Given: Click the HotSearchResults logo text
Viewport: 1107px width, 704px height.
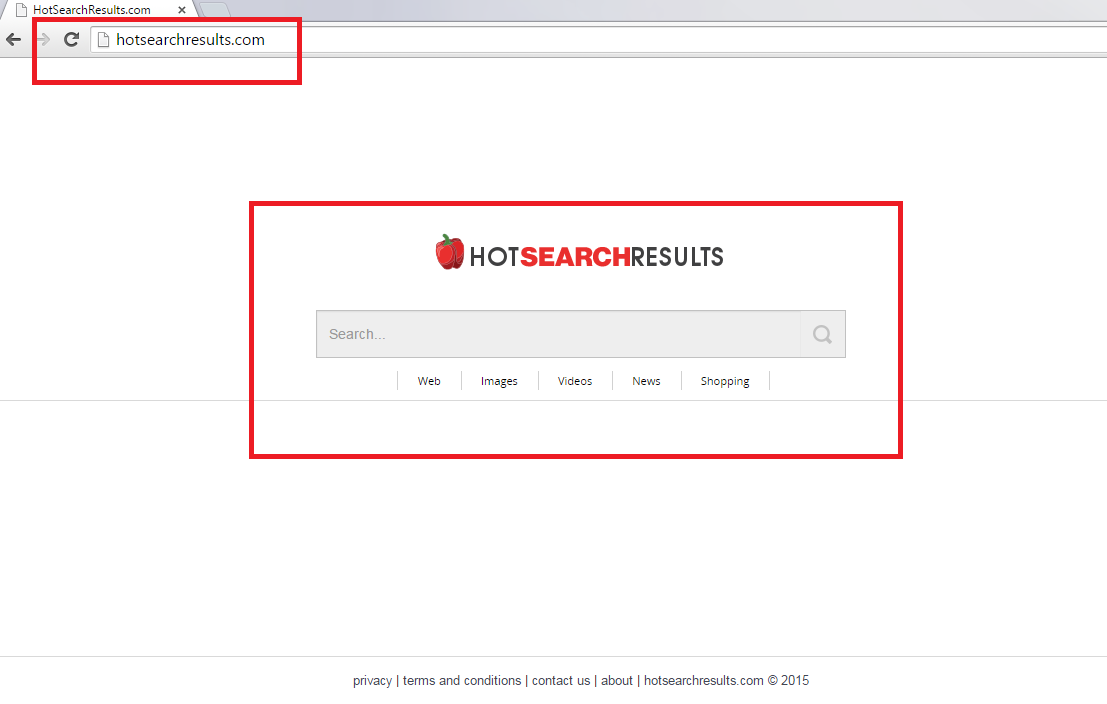Looking at the screenshot, I should click(597, 257).
